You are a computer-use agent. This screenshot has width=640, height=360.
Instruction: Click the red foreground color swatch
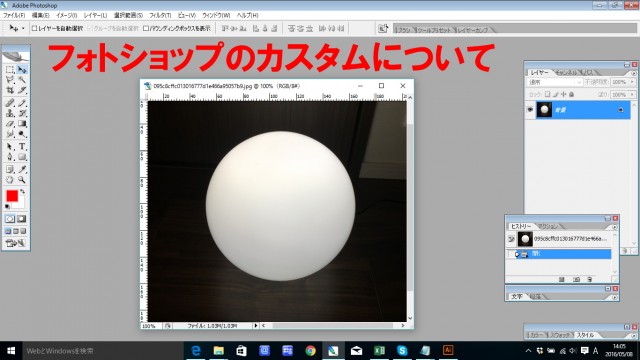12,196
